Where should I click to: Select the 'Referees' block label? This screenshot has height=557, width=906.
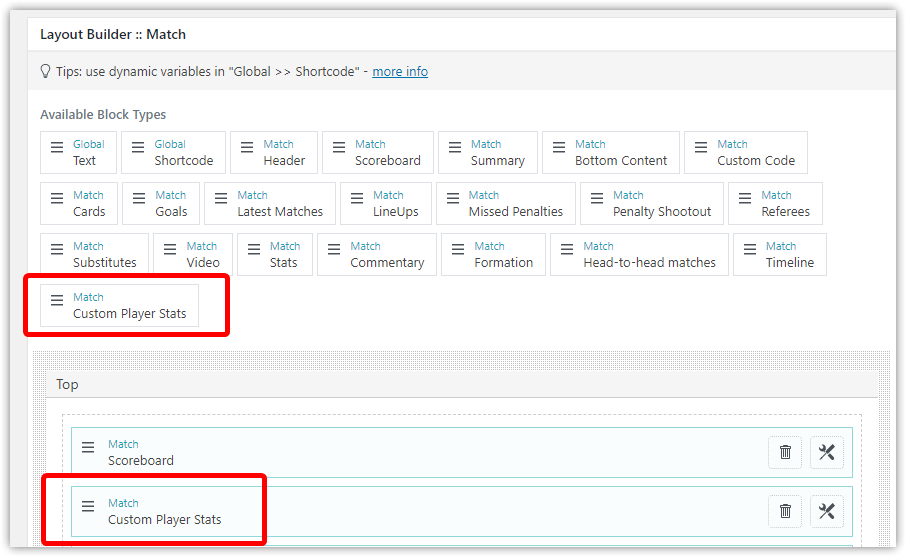[785, 211]
